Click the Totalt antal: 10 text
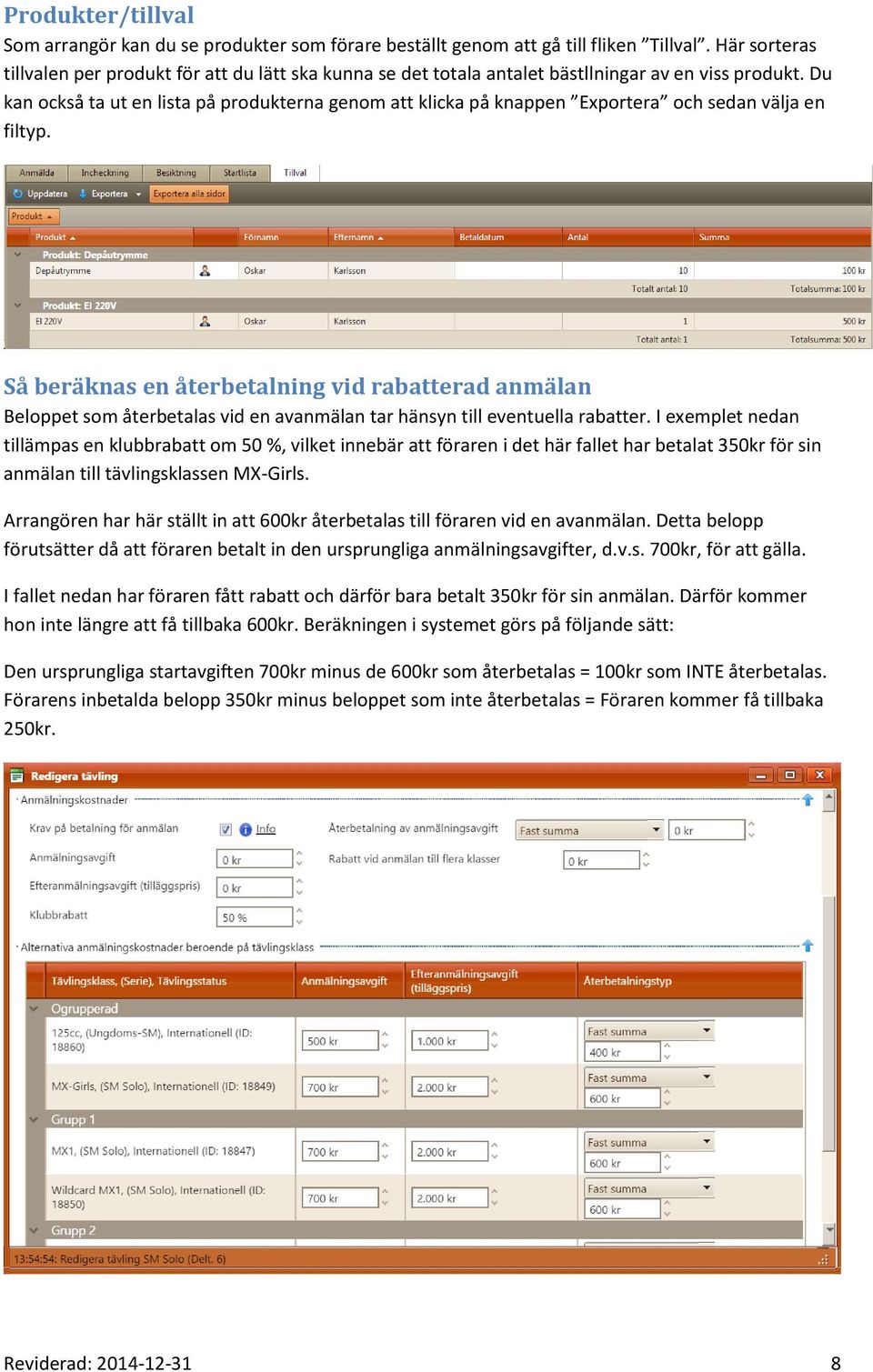This screenshot has height=1372, width=873. click(659, 289)
